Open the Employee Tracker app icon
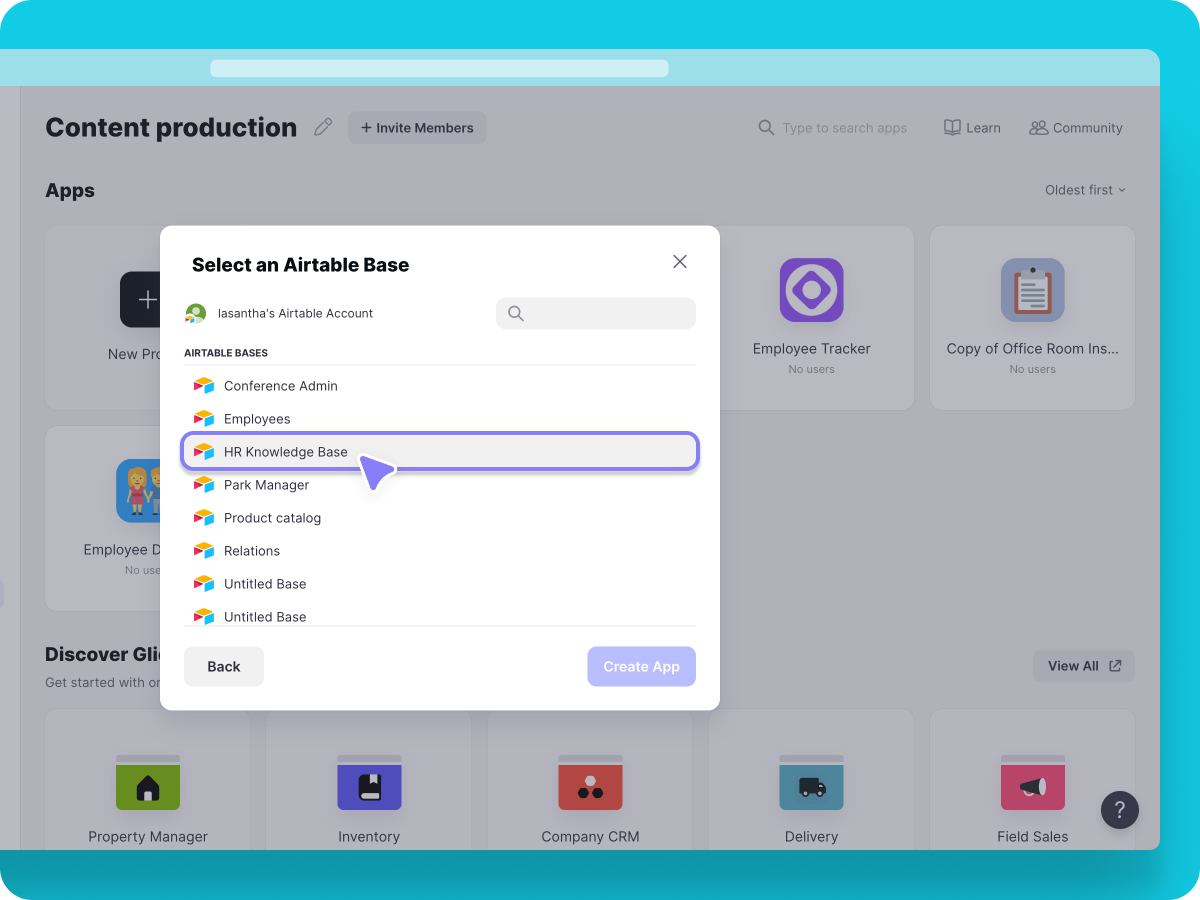Viewport: 1200px width, 900px height. (812, 290)
